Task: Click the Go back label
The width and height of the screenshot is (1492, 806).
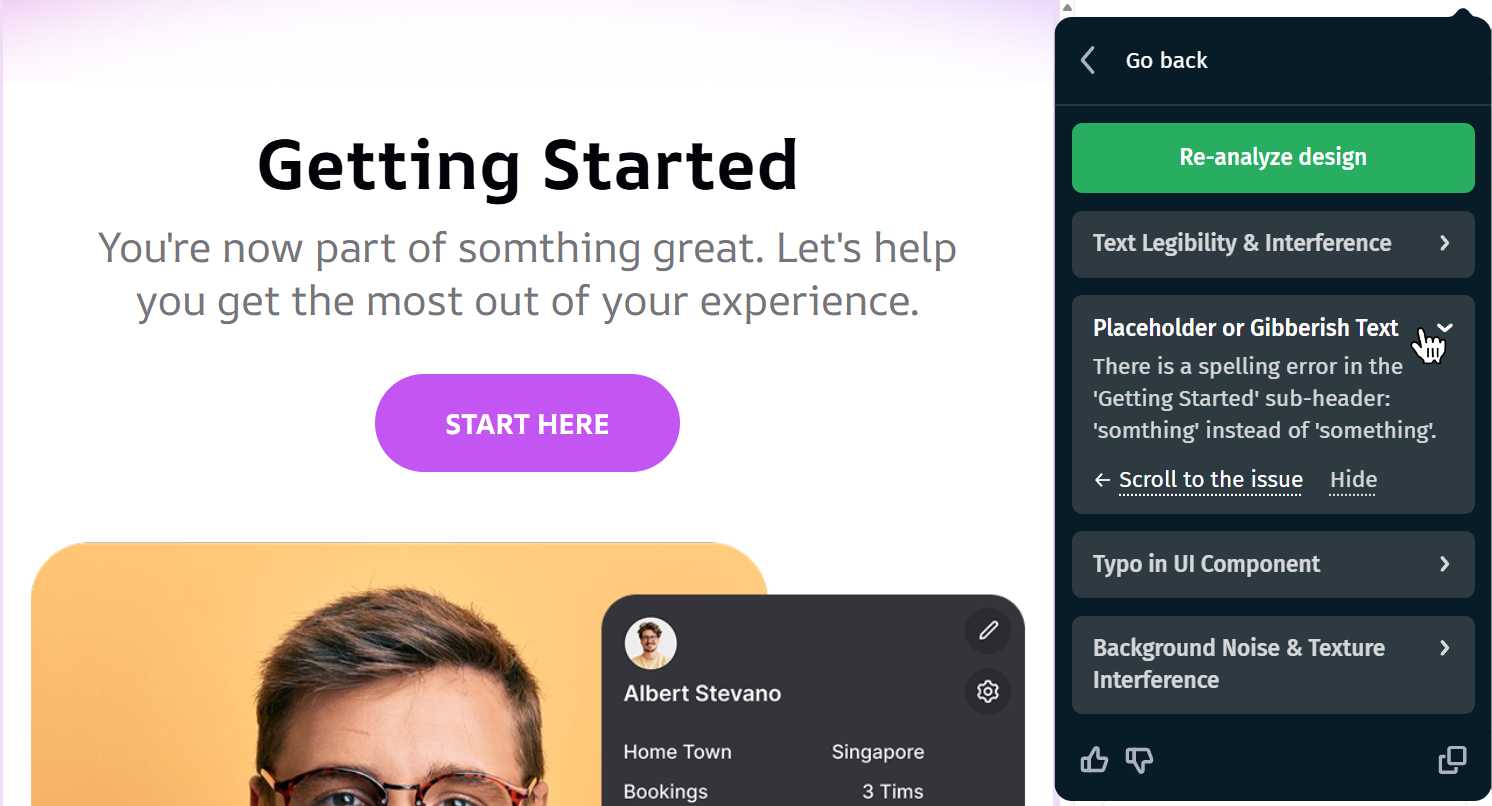Action: point(1166,60)
